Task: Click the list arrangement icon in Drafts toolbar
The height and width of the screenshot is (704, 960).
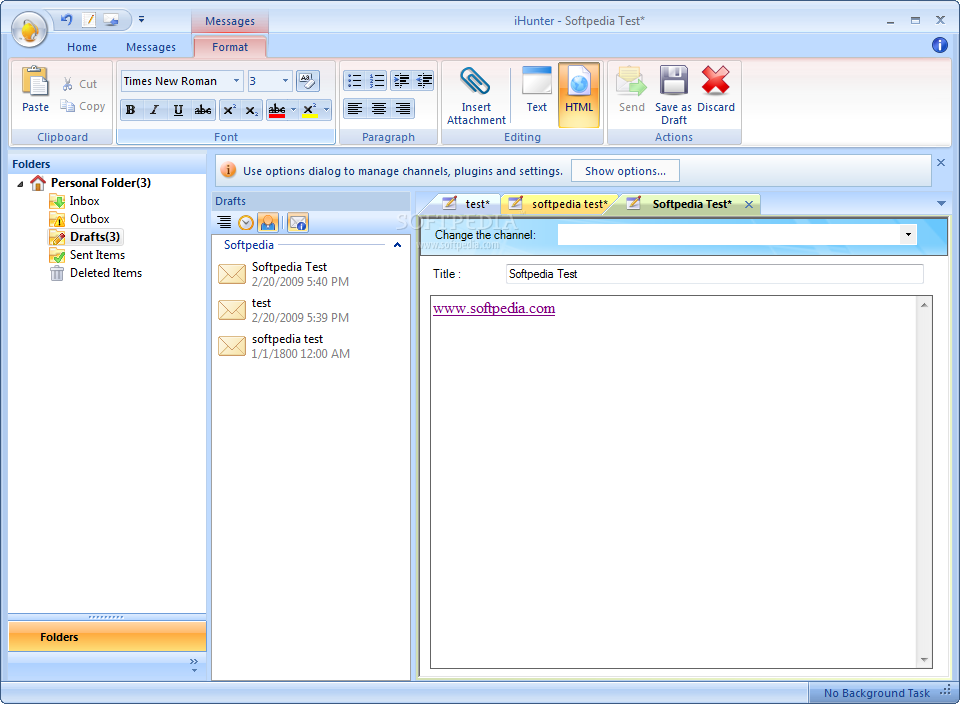Action: (224, 223)
